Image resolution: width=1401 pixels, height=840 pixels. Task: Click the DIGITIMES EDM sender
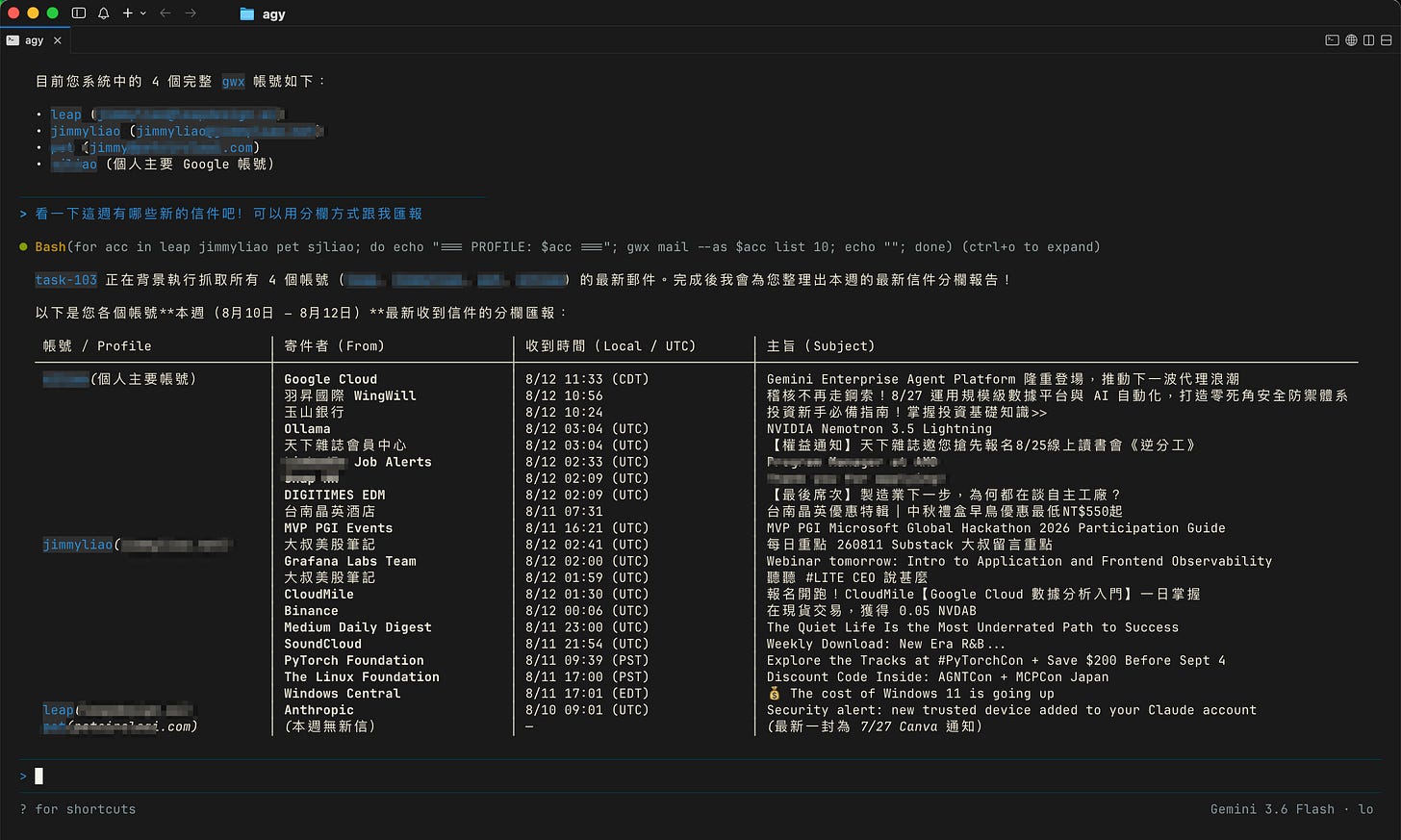[x=334, y=495]
